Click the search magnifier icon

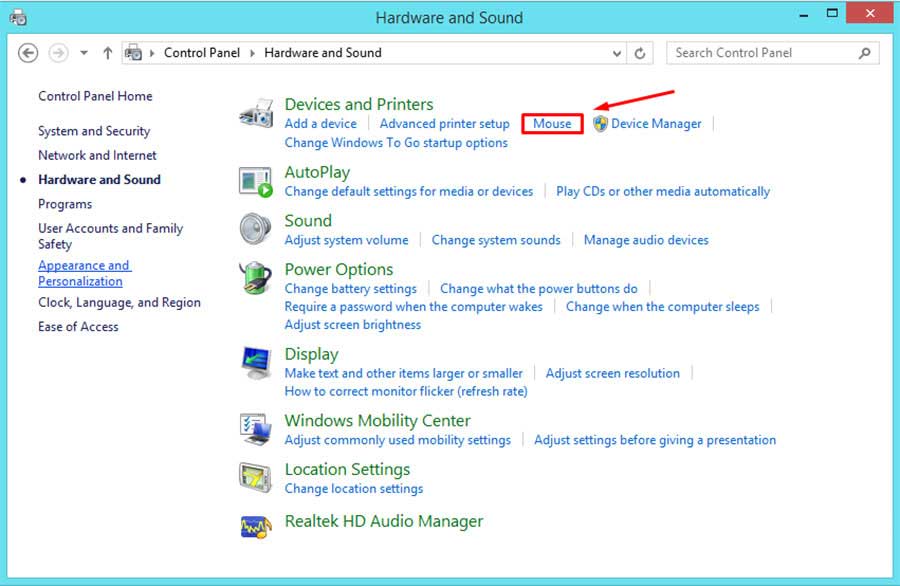(x=864, y=53)
